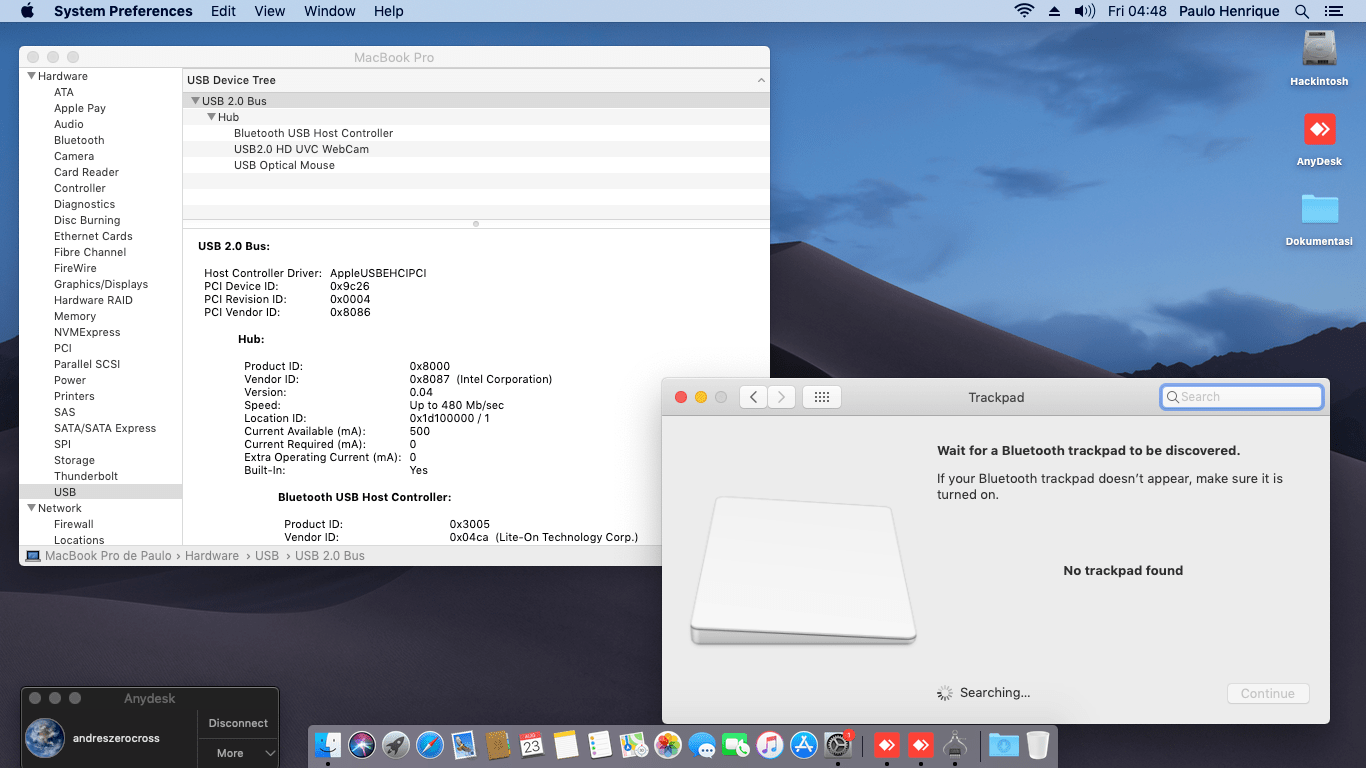This screenshot has width=1366, height=768.
Task: Launch Siri from the Dock
Action: click(x=362, y=745)
